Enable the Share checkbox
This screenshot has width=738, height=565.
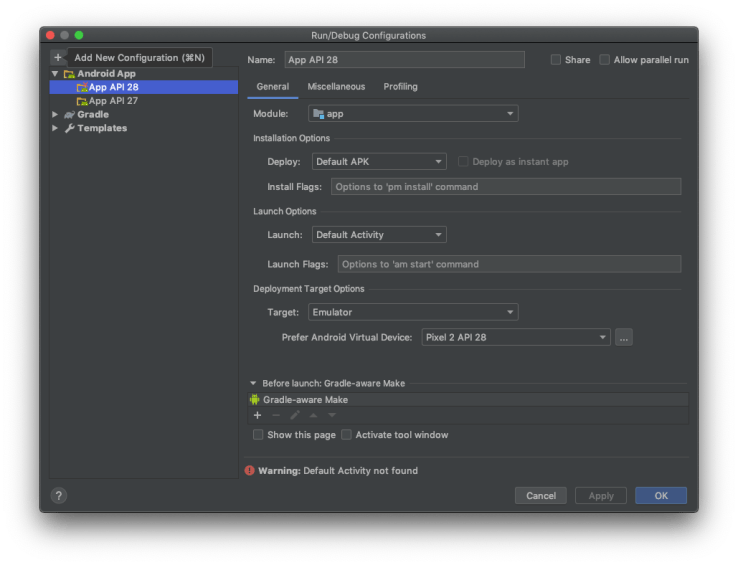[556, 60]
